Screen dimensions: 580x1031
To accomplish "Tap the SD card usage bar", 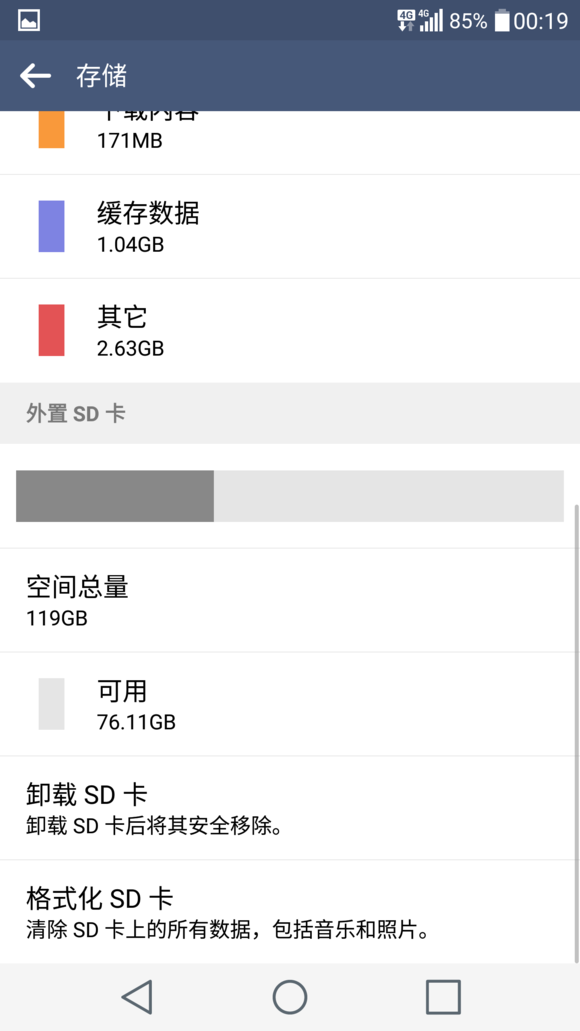I will (x=289, y=496).
